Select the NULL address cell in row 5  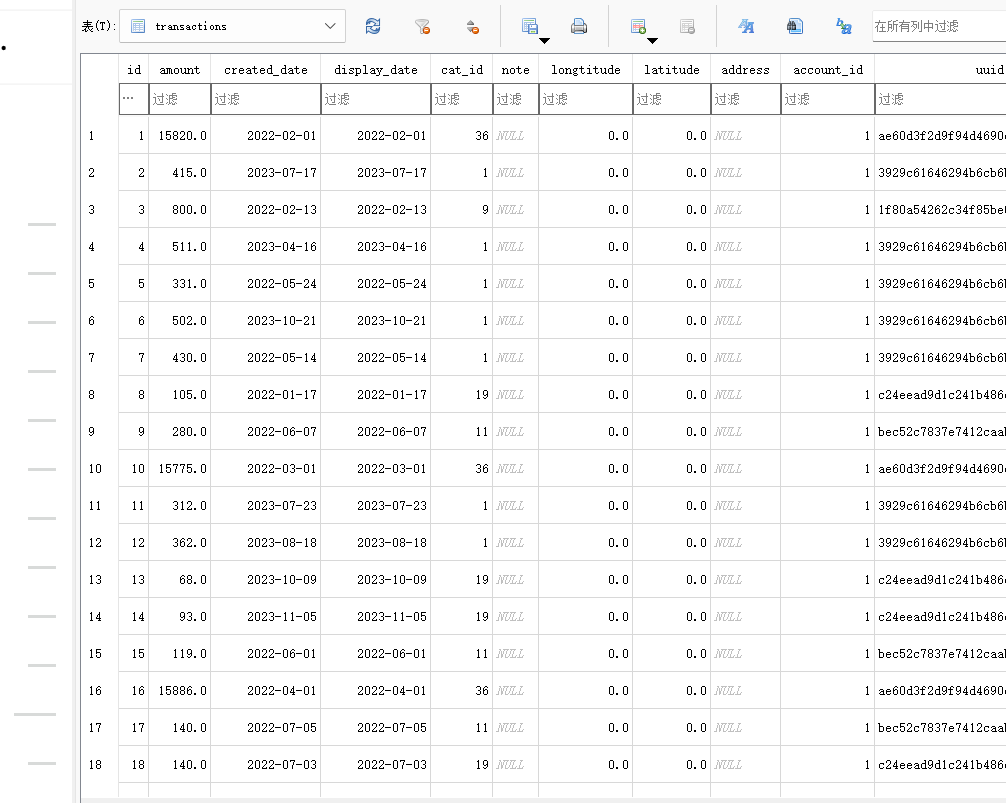(x=746, y=283)
